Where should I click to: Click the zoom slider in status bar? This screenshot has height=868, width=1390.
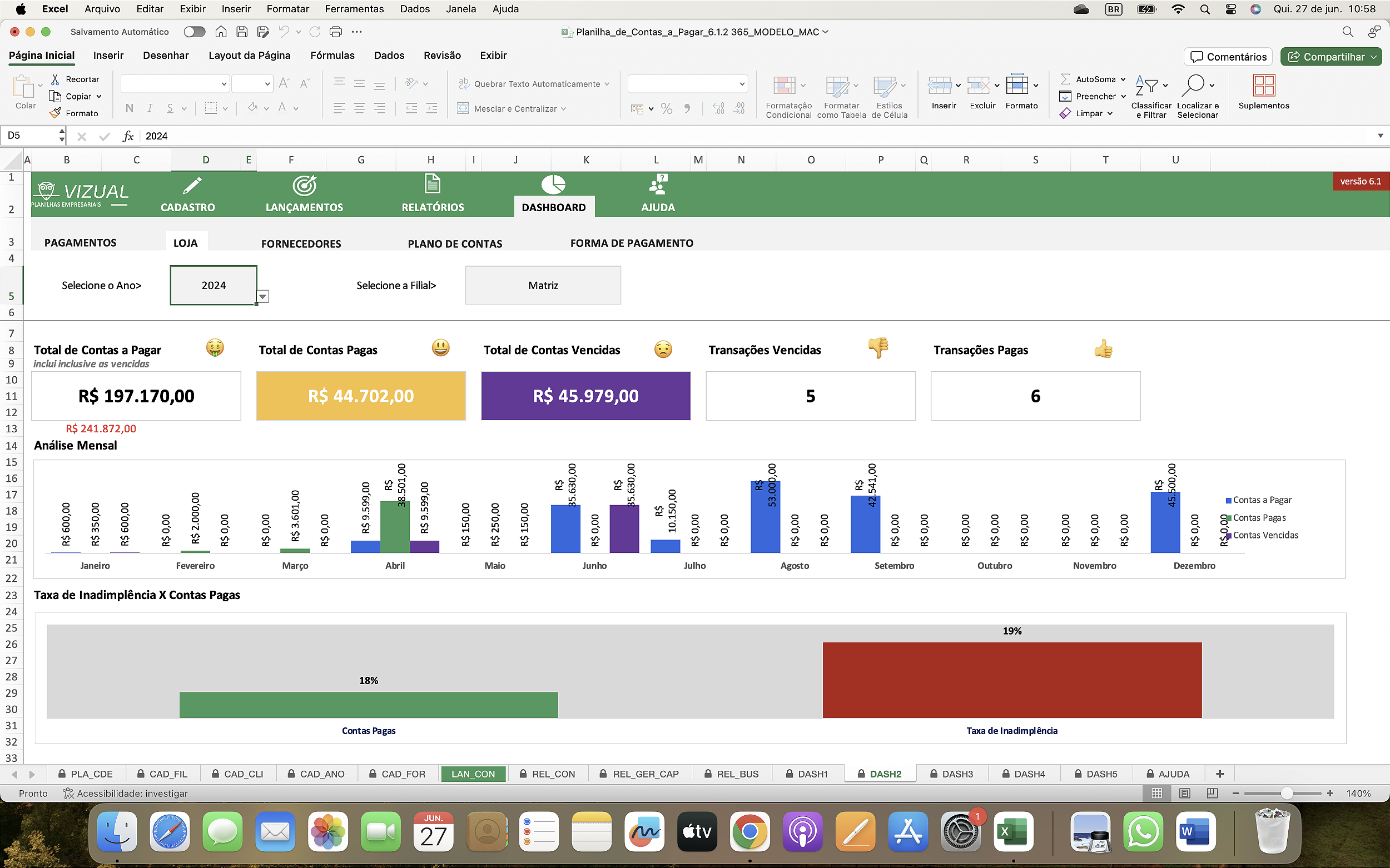[1287, 793]
